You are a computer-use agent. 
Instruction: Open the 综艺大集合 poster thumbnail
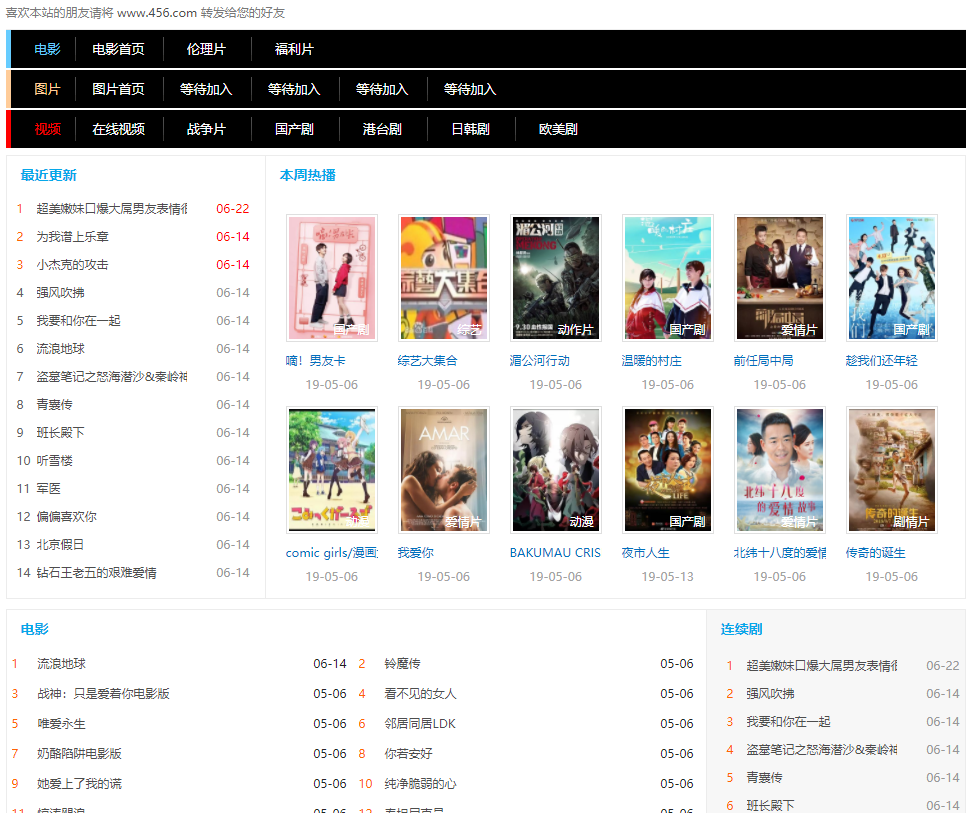[x=444, y=277]
